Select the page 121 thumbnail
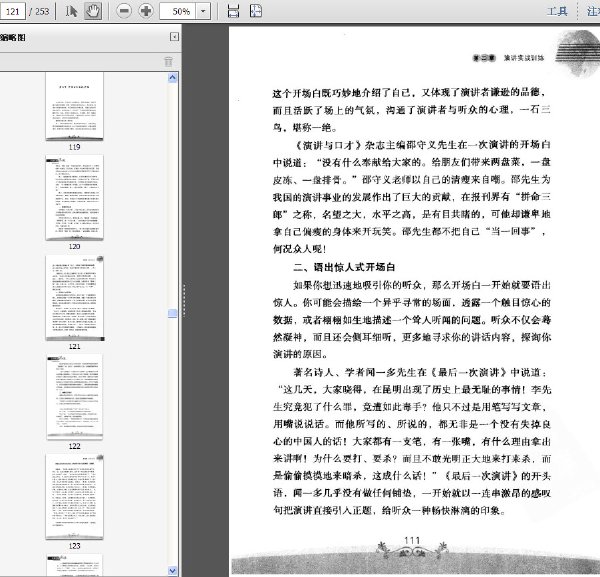 (75, 298)
